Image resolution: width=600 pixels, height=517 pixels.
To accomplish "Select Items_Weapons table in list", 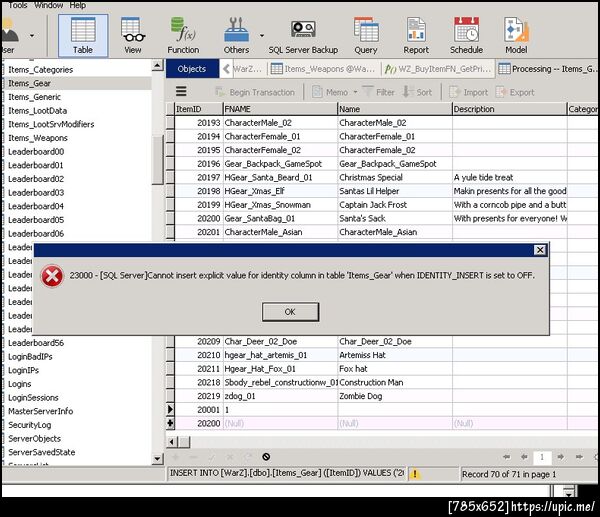I will [x=38, y=138].
